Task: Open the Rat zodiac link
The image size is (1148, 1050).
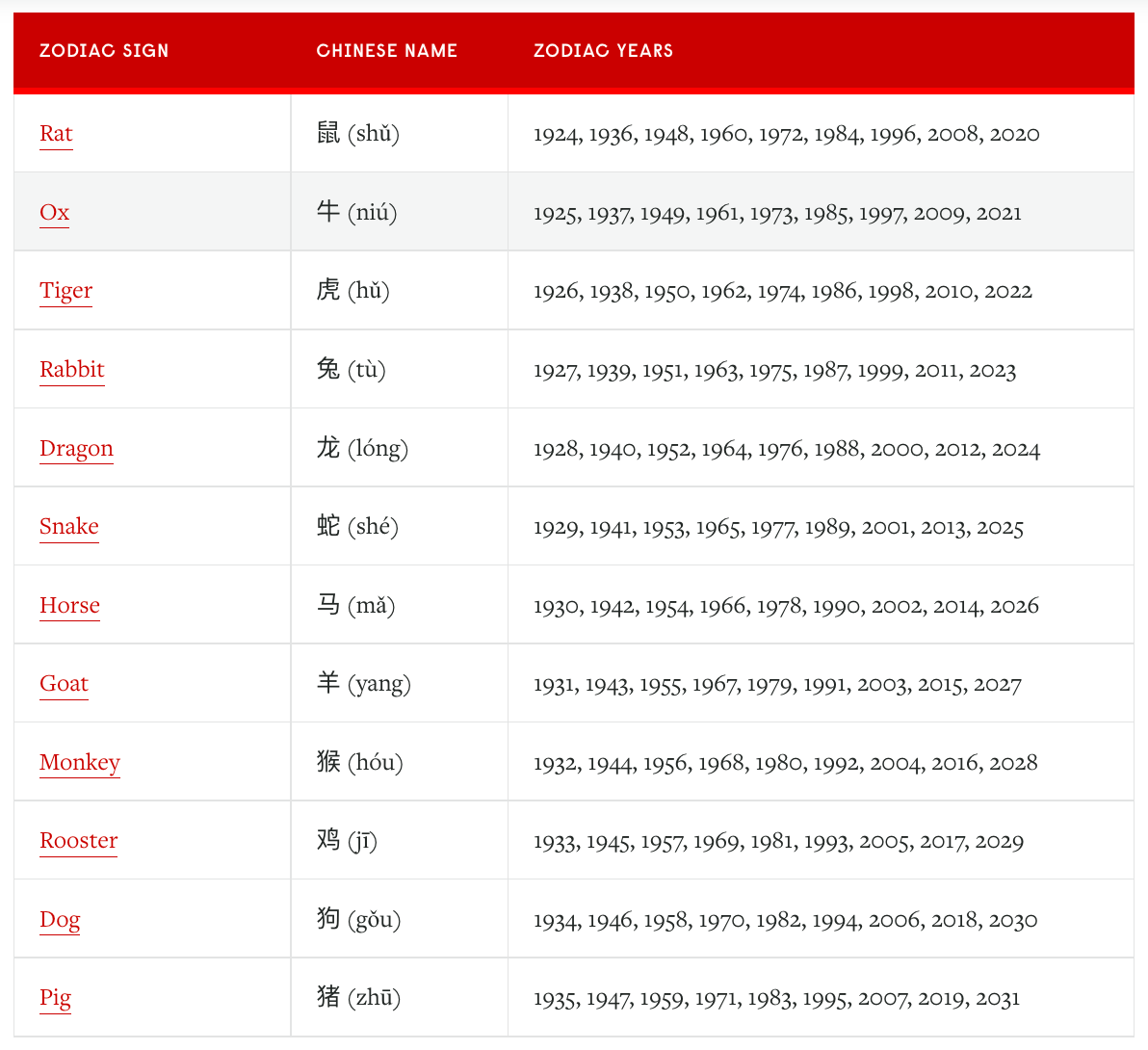Action: pos(56,134)
